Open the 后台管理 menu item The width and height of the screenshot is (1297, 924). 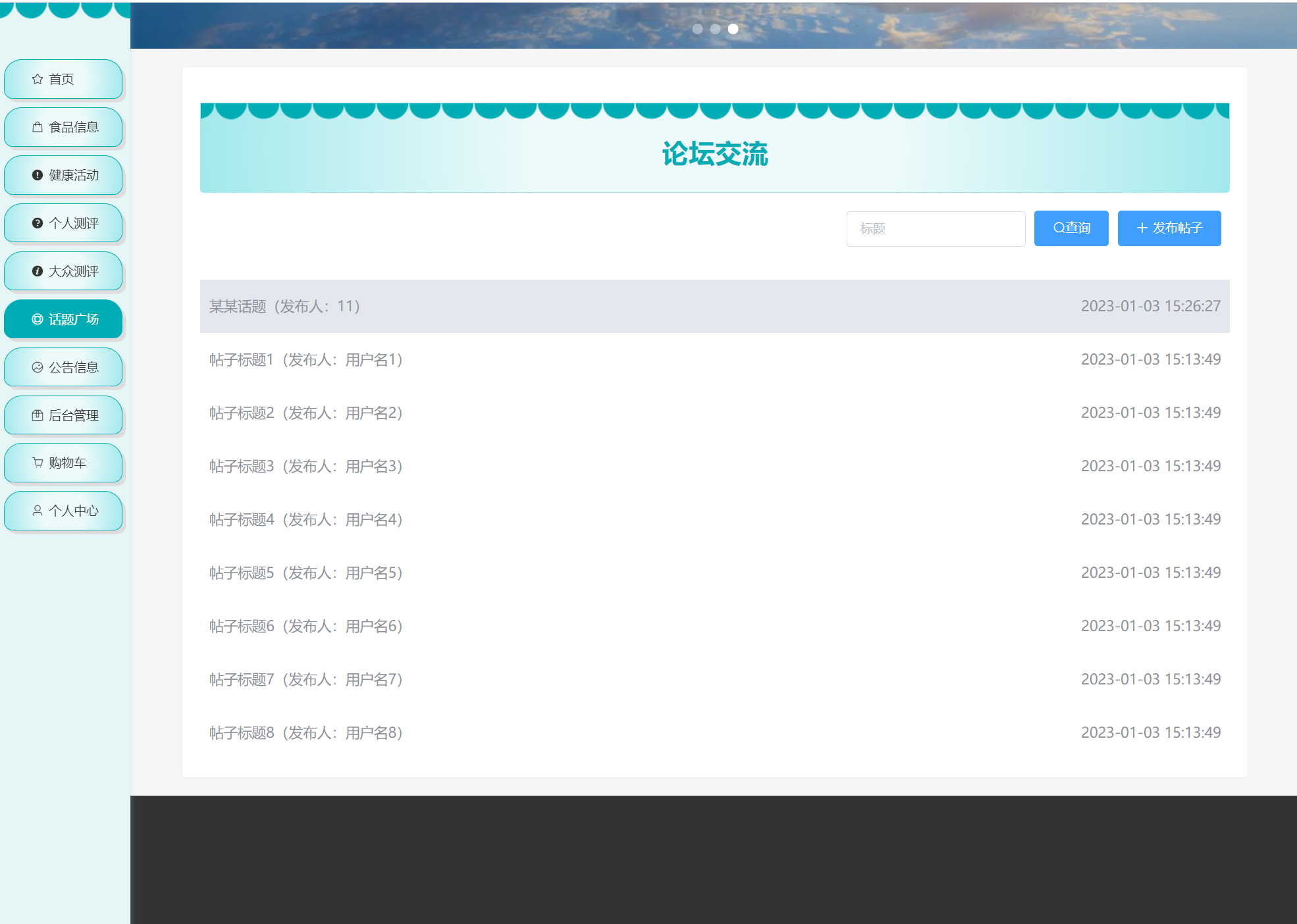click(64, 415)
